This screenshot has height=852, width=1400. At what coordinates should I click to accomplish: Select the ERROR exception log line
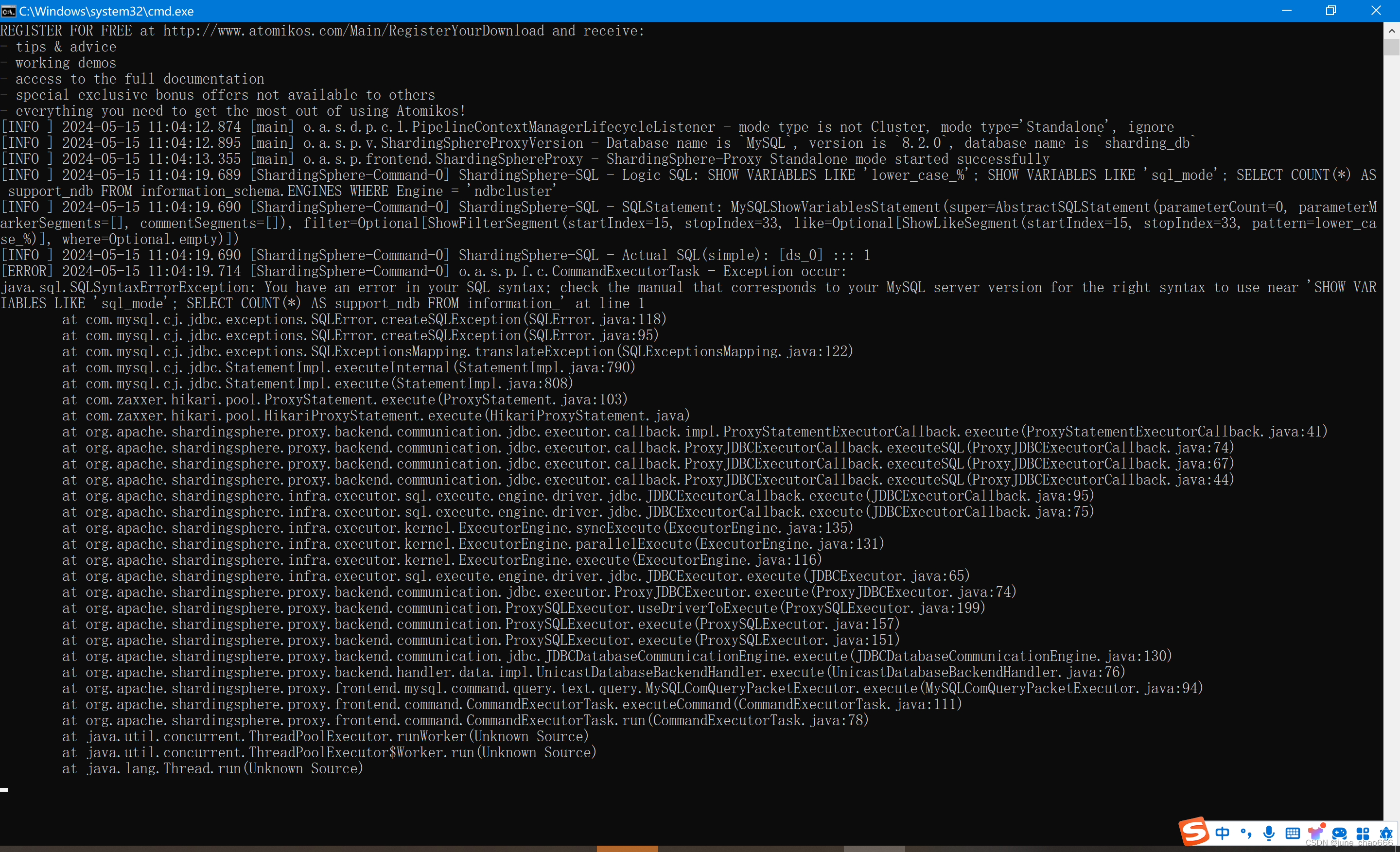pyautogui.click(x=423, y=271)
